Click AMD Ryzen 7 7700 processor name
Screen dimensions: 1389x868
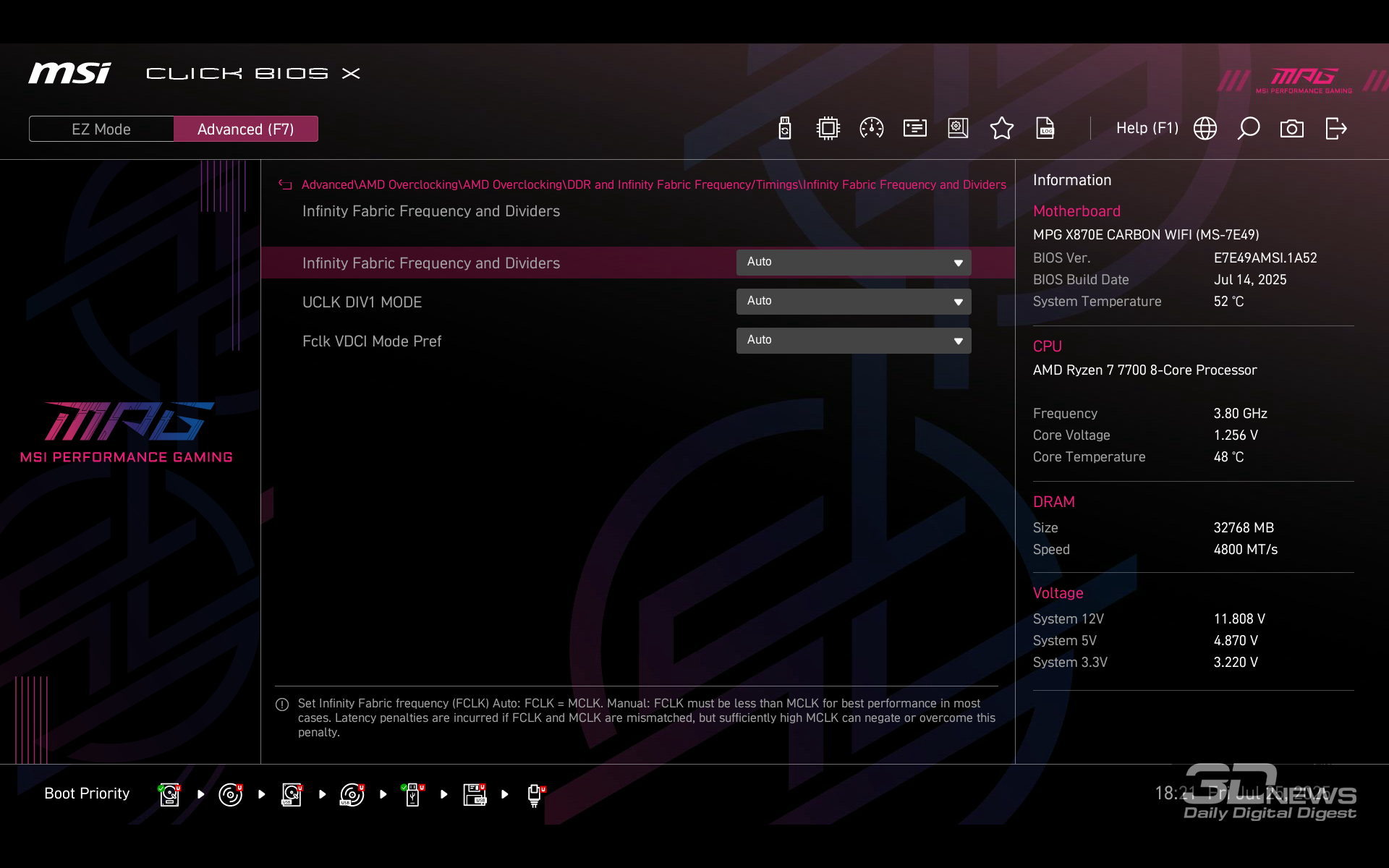pyautogui.click(x=1145, y=370)
